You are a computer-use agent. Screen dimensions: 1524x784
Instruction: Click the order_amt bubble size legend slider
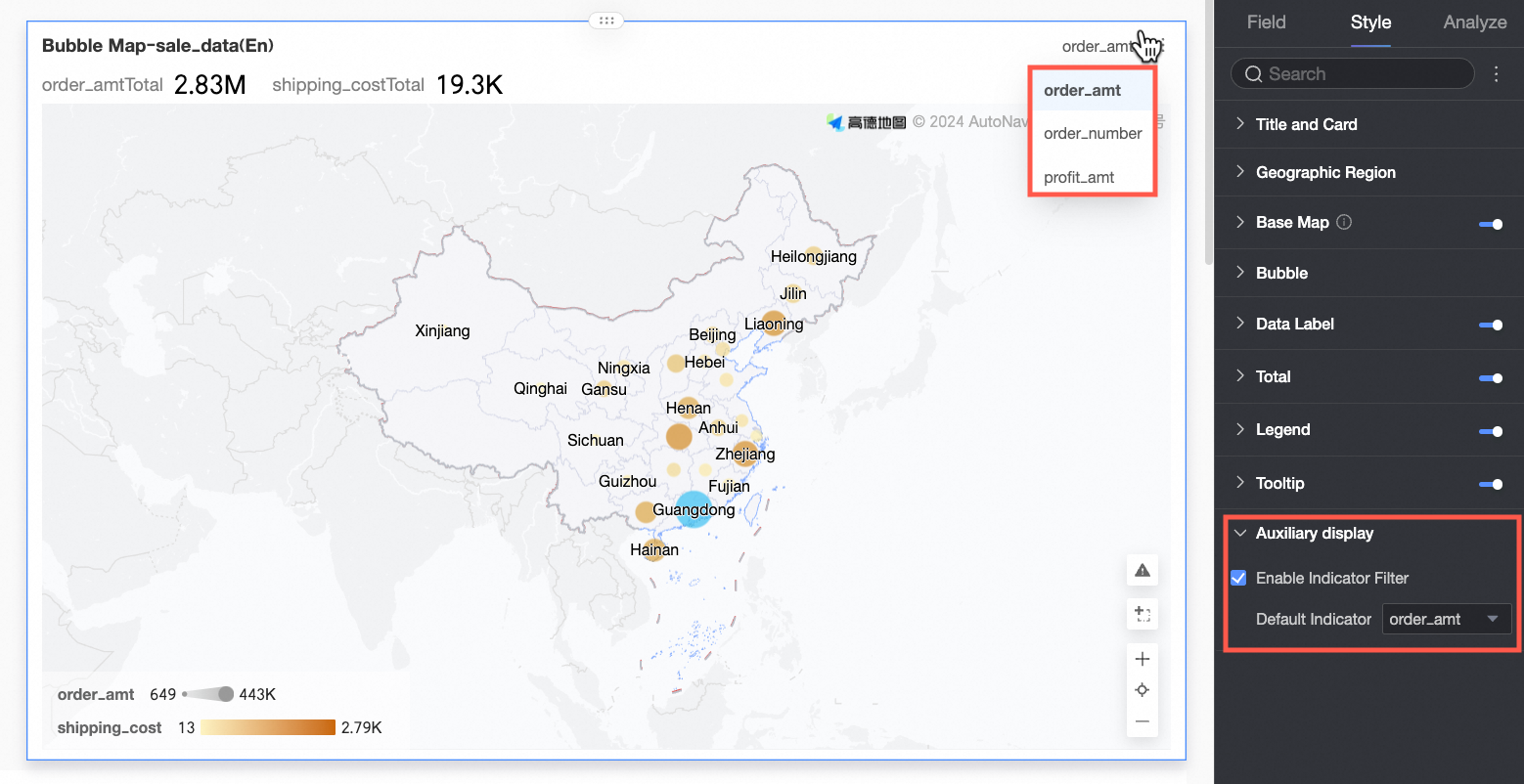(x=208, y=694)
